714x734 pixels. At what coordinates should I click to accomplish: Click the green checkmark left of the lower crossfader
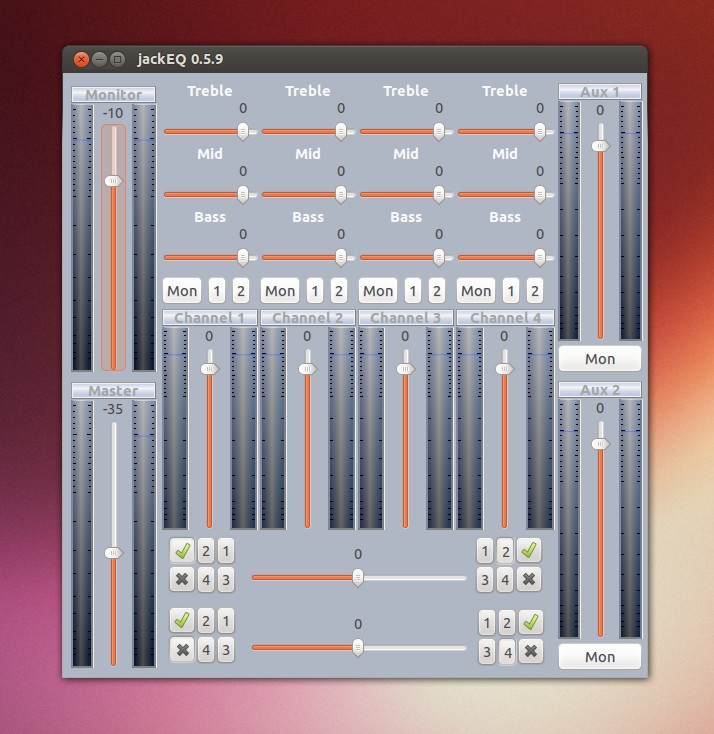[182, 621]
